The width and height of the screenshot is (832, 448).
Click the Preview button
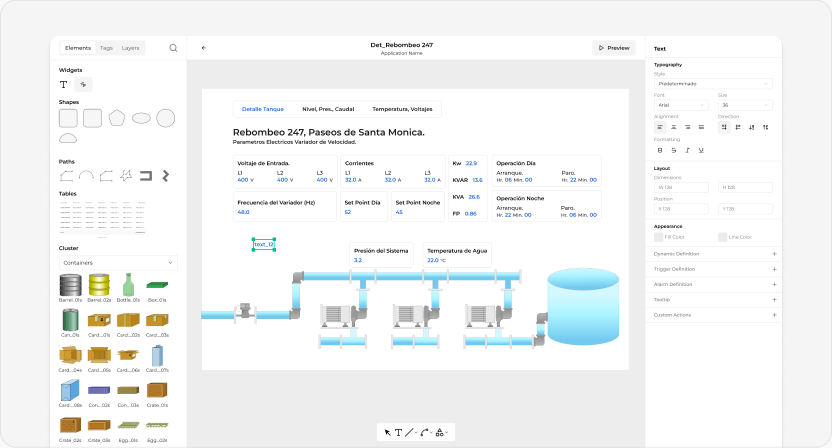coord(614,48)
